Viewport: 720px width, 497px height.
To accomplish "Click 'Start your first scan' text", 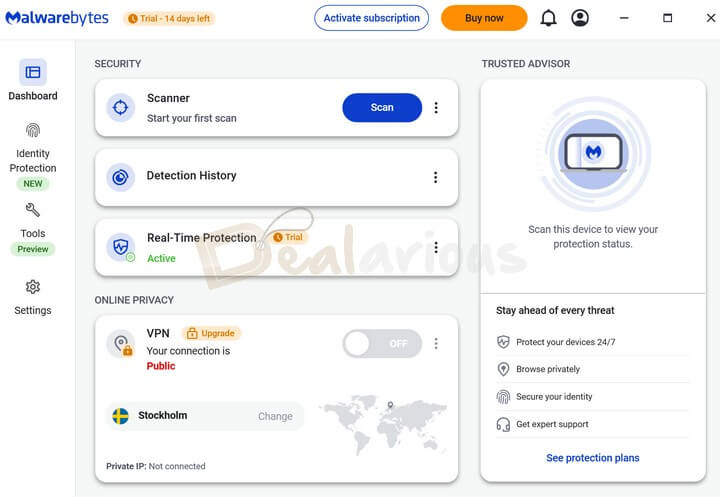I will 191,118.
